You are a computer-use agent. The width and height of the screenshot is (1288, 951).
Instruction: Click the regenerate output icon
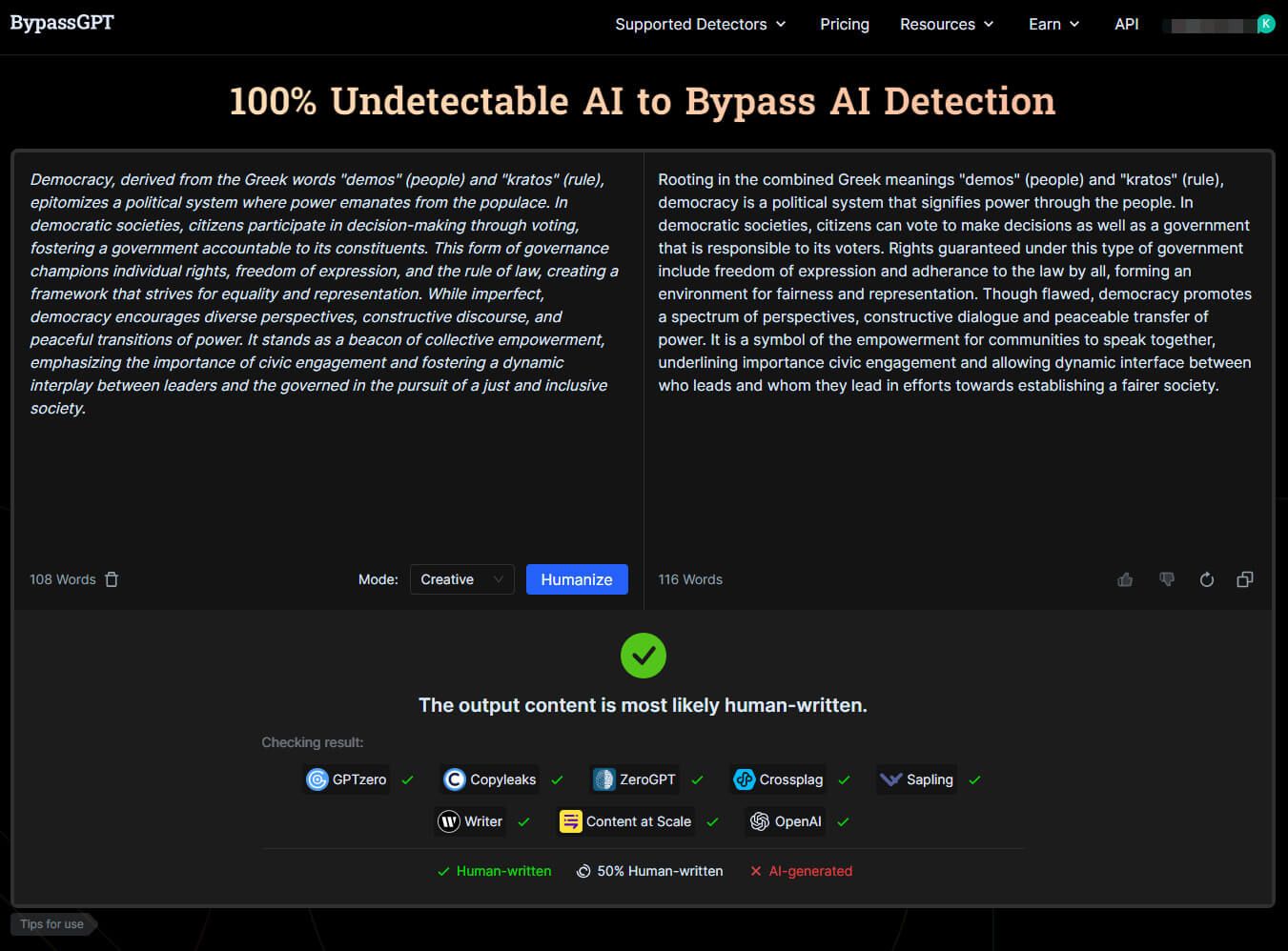point(1206,579)
